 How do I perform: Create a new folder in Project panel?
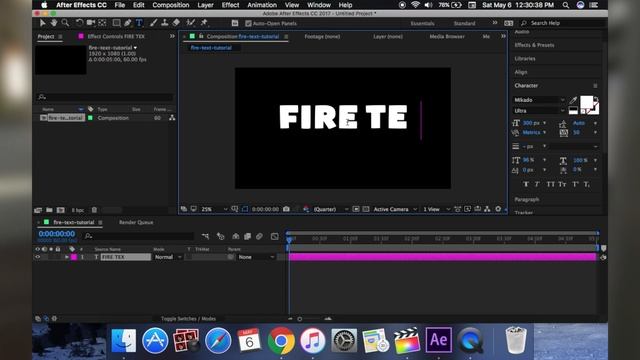tap(49, 210)
